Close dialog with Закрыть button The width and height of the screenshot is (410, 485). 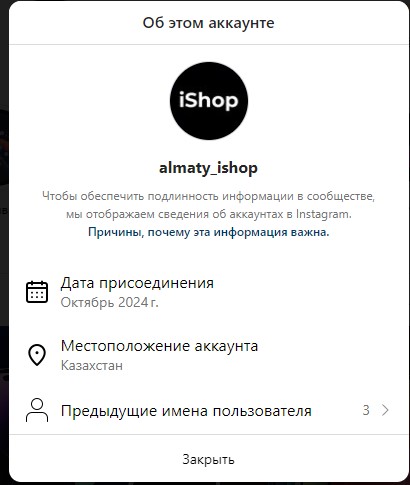(209, 459)
